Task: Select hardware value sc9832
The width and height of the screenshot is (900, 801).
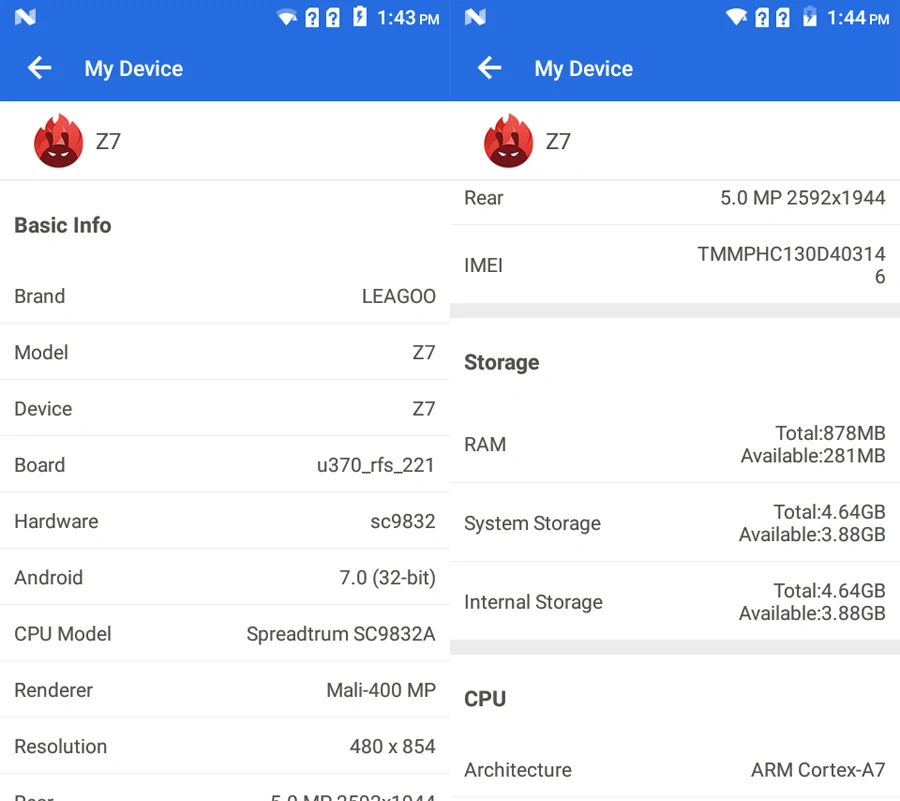Action: point(403,521)
